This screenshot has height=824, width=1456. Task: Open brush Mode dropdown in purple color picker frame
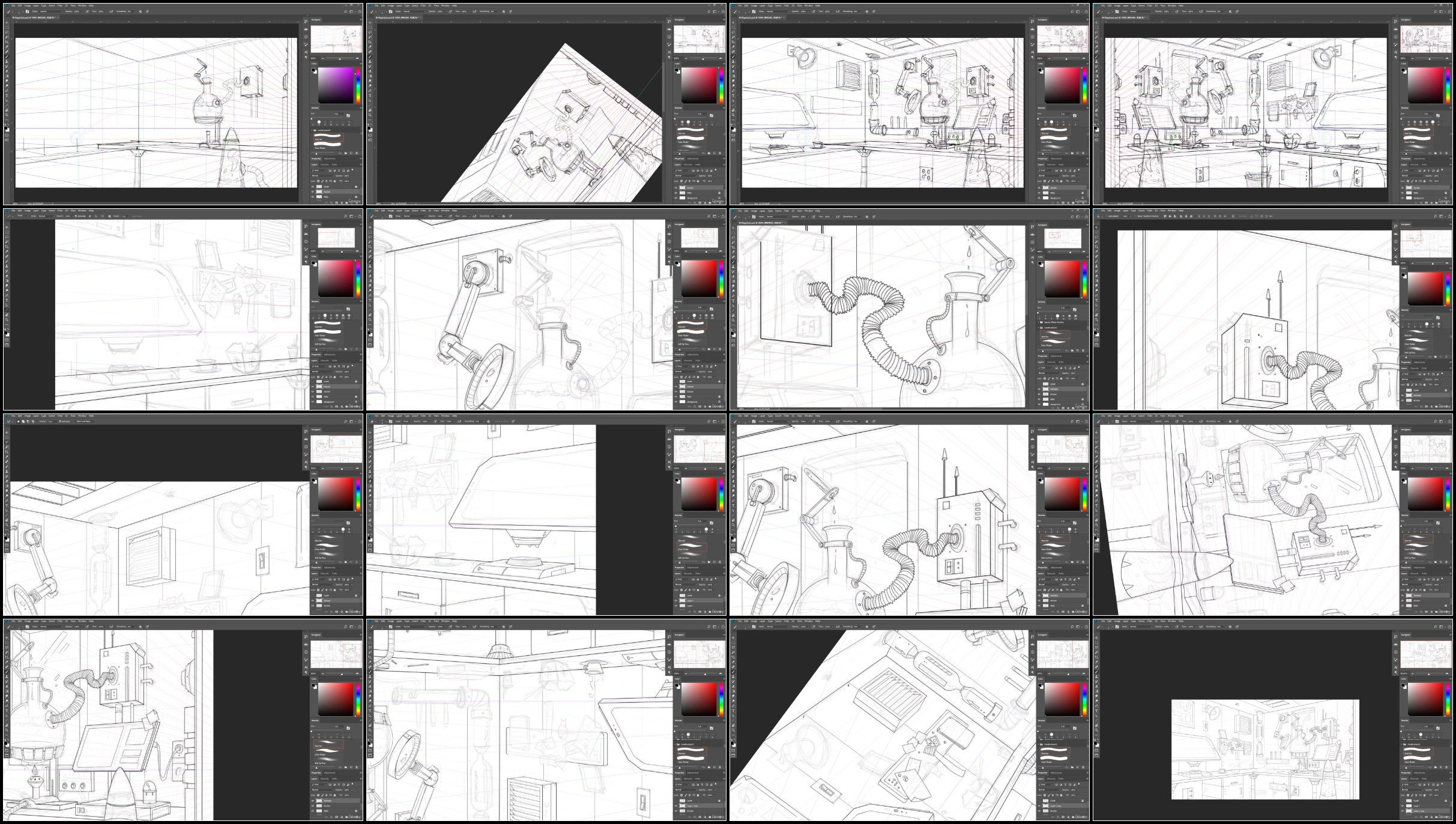tap(51, 11)
